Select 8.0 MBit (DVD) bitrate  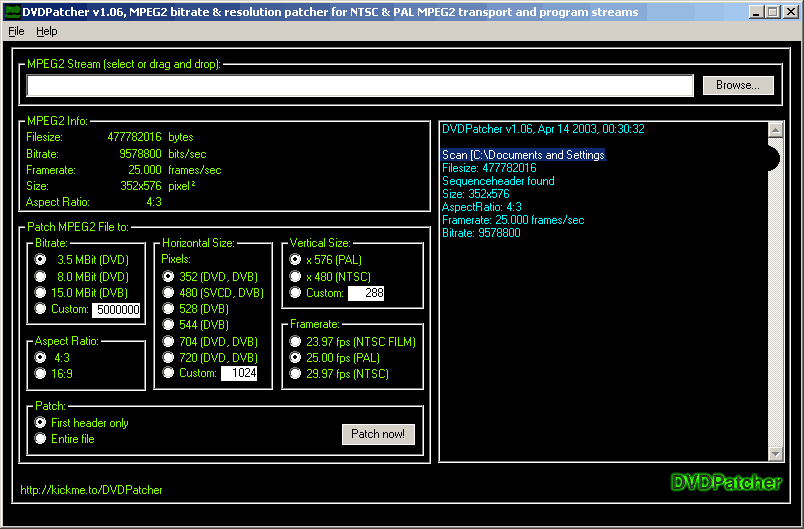pyautogui.click(x=40, y=276)
